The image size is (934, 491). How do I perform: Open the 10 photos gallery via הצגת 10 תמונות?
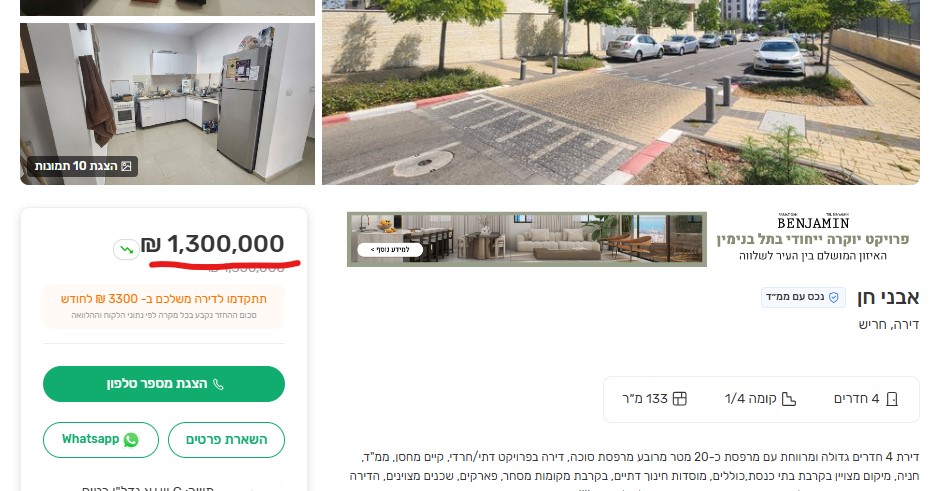click(83, 166)
